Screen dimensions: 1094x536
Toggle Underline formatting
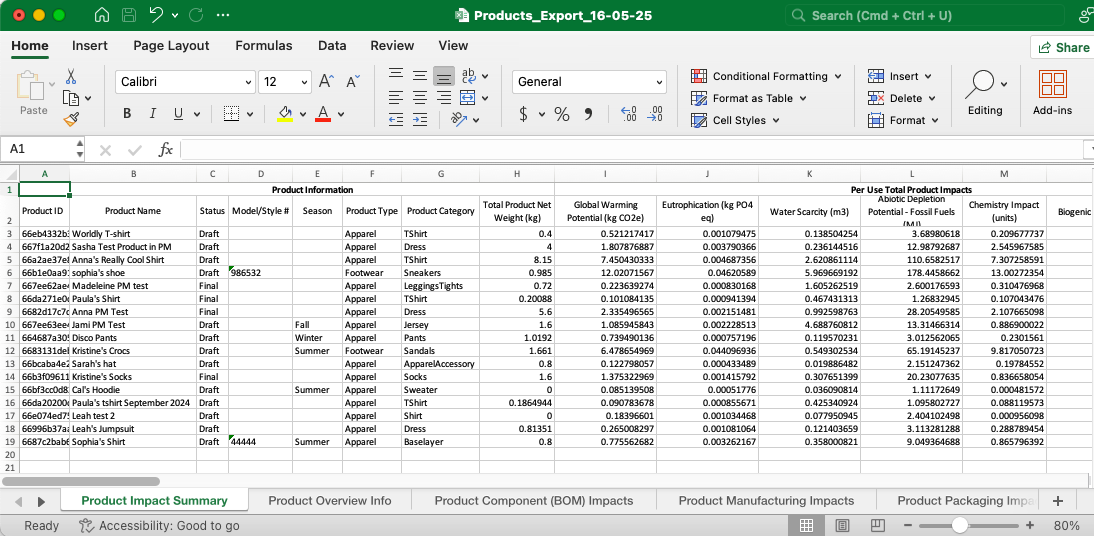(178, 114)
